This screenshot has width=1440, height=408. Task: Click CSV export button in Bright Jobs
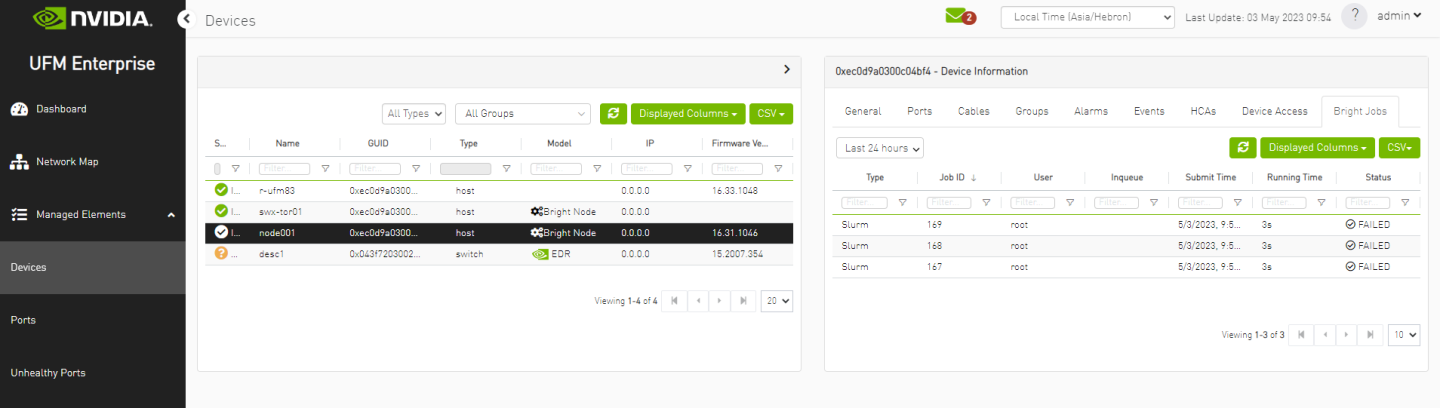pyautogui.click(x=1399, y=148)
